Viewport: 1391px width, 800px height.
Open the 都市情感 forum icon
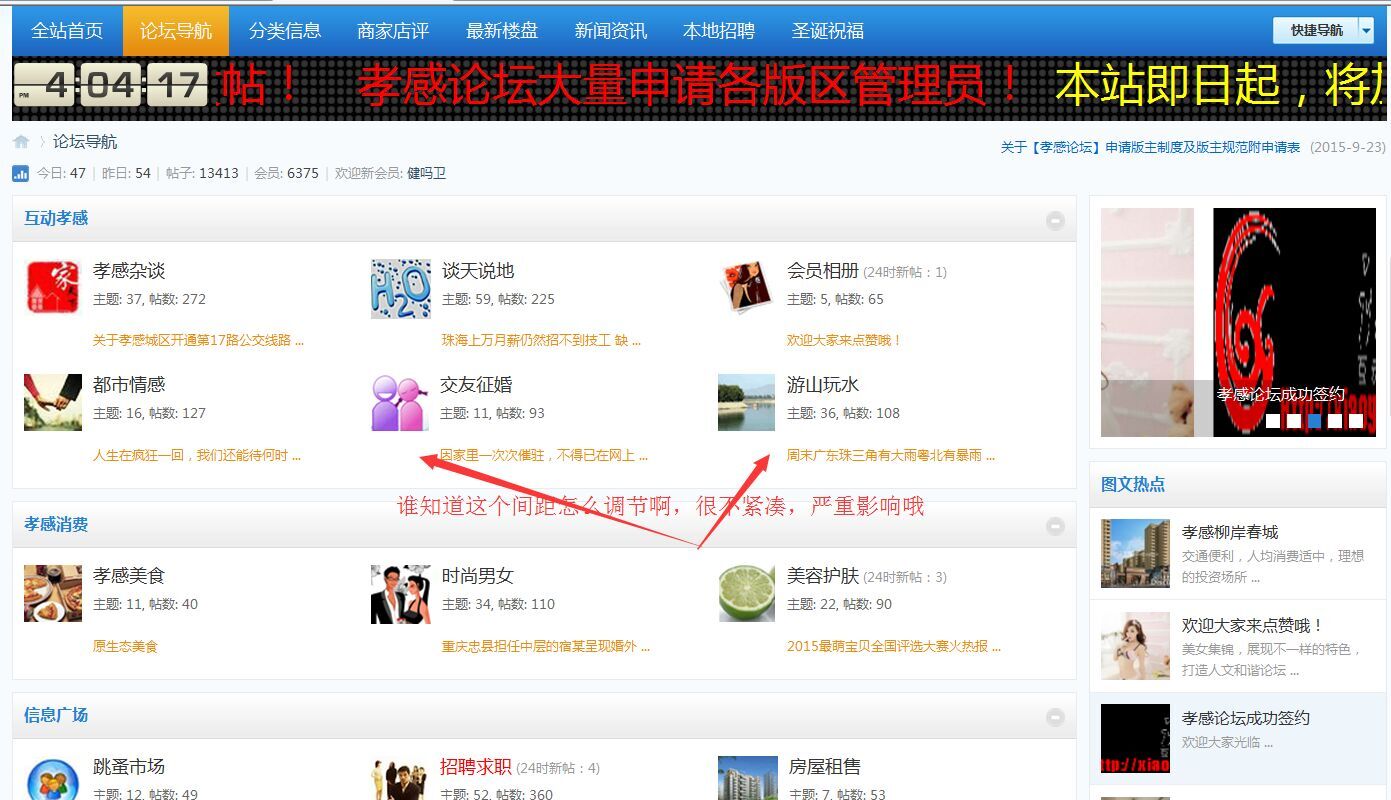coord(53,402)
